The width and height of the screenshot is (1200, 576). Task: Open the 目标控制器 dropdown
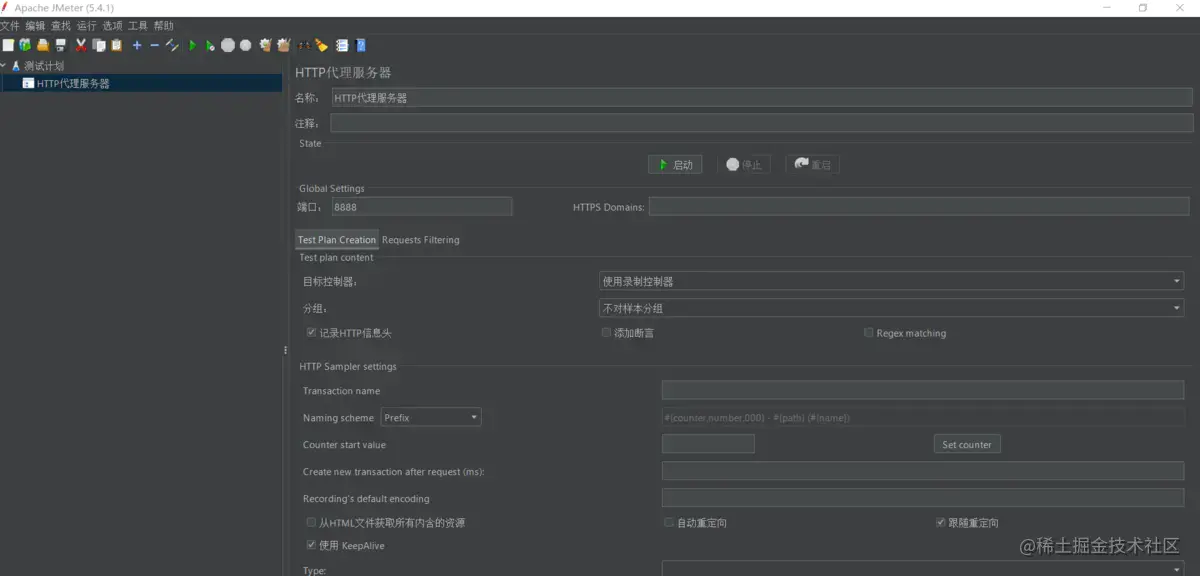pos(891,281)
